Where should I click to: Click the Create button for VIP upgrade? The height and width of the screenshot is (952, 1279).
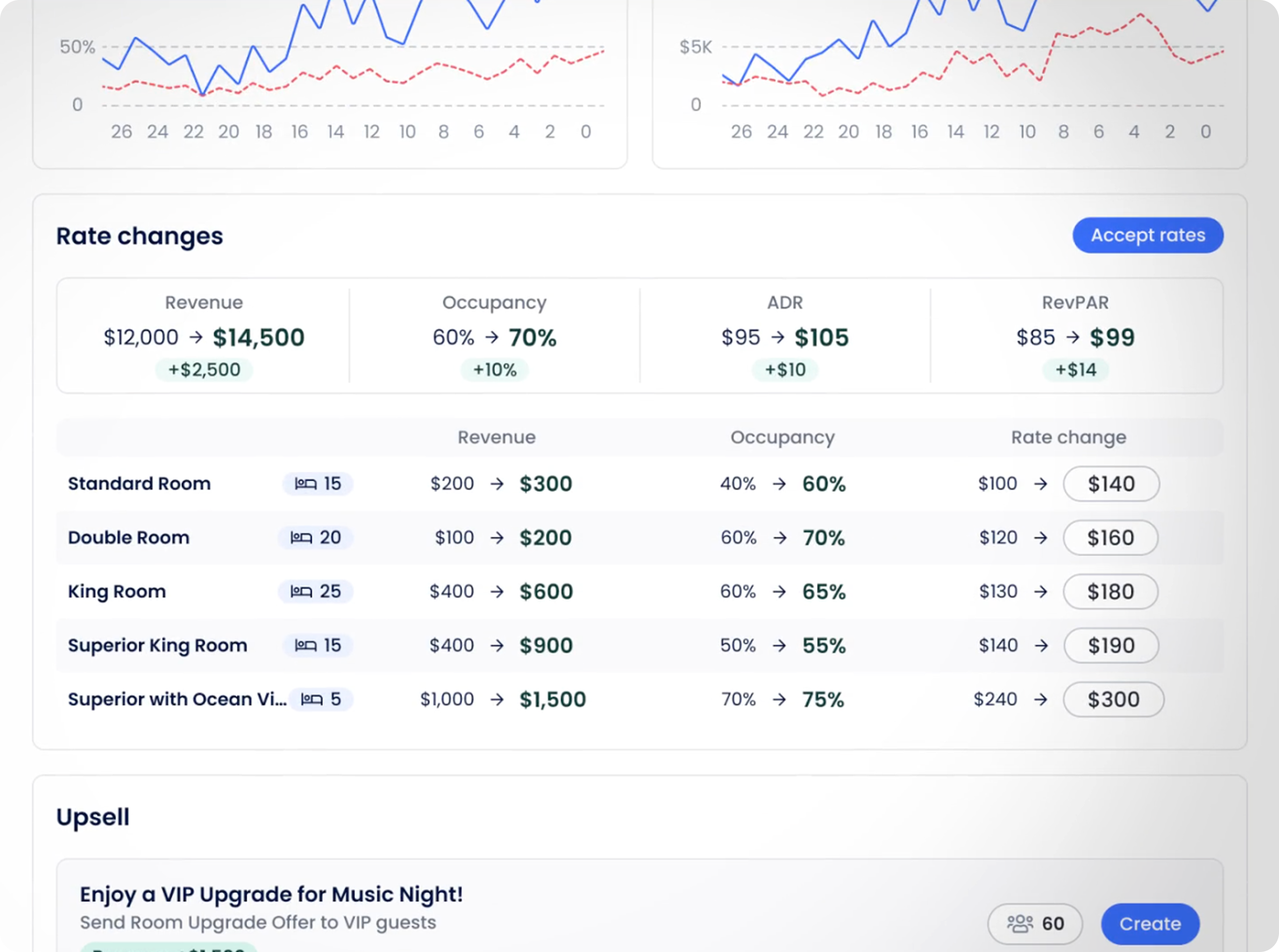[x=1150, y=924]
